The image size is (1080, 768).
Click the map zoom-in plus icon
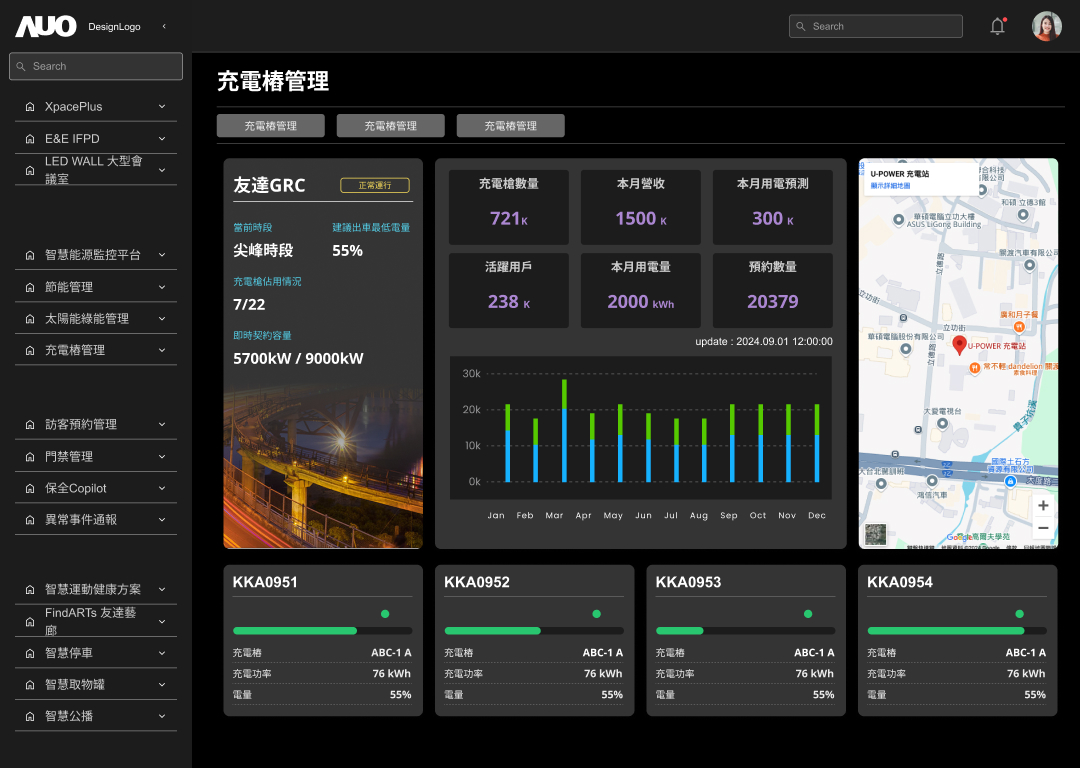1044,505
